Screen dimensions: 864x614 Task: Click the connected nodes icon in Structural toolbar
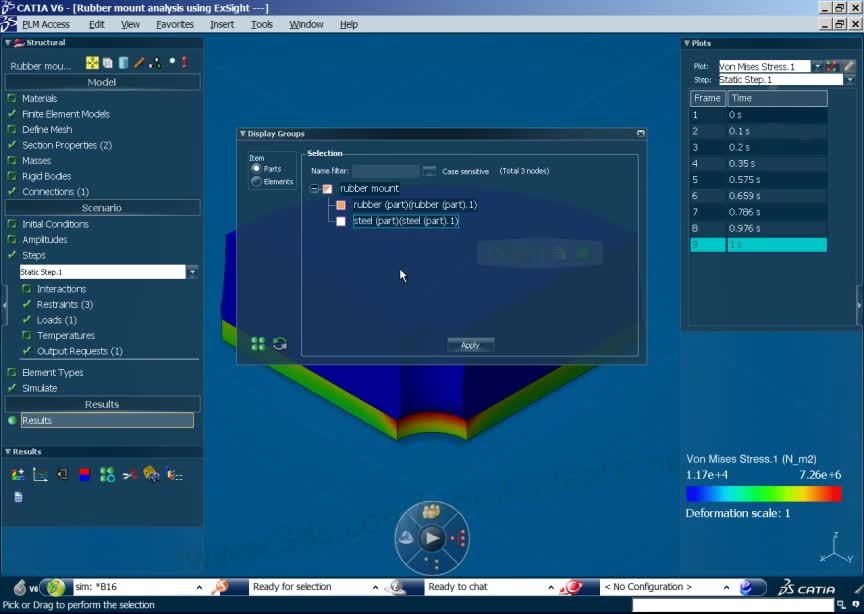[155, 63]
